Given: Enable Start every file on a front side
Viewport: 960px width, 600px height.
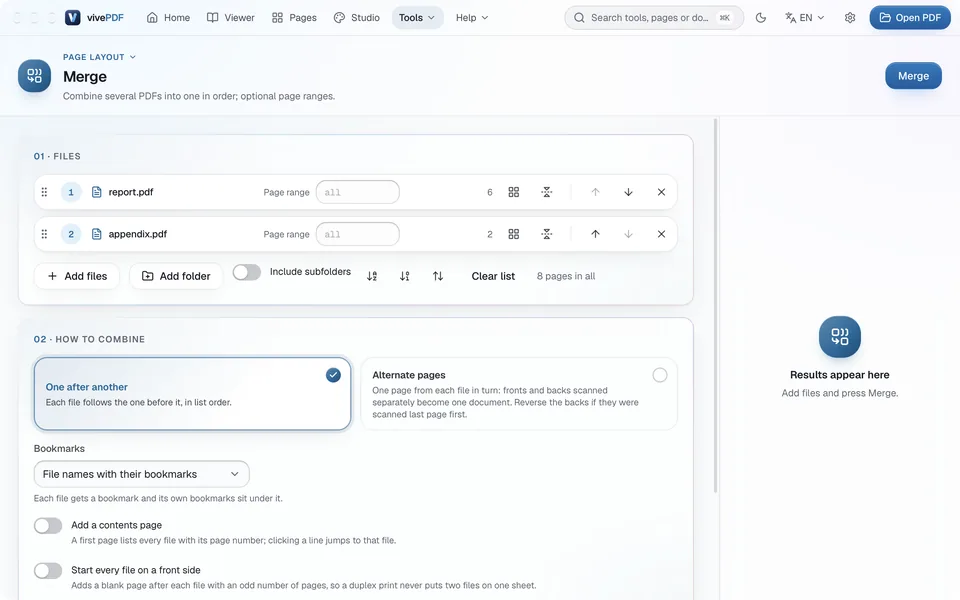Looking at the screenshot, I should (x=48, y=571).
